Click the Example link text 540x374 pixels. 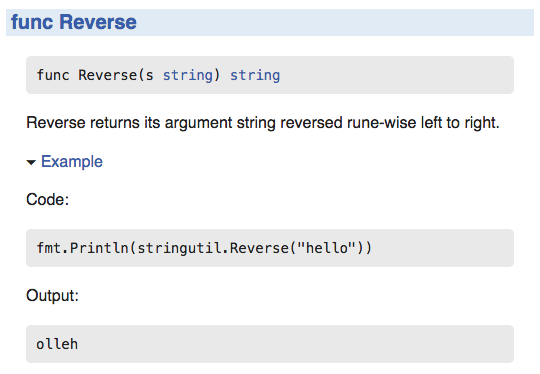(x=72, y=162)
